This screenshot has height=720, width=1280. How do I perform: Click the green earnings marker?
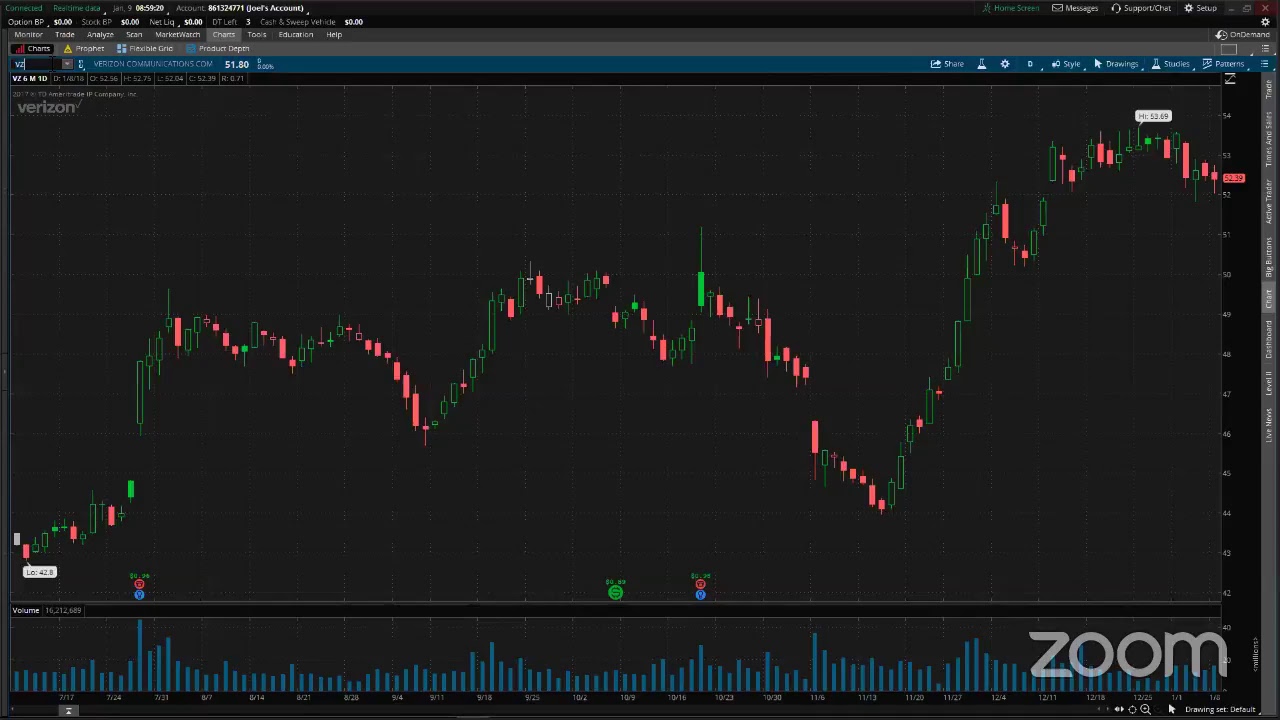(615, 593)
